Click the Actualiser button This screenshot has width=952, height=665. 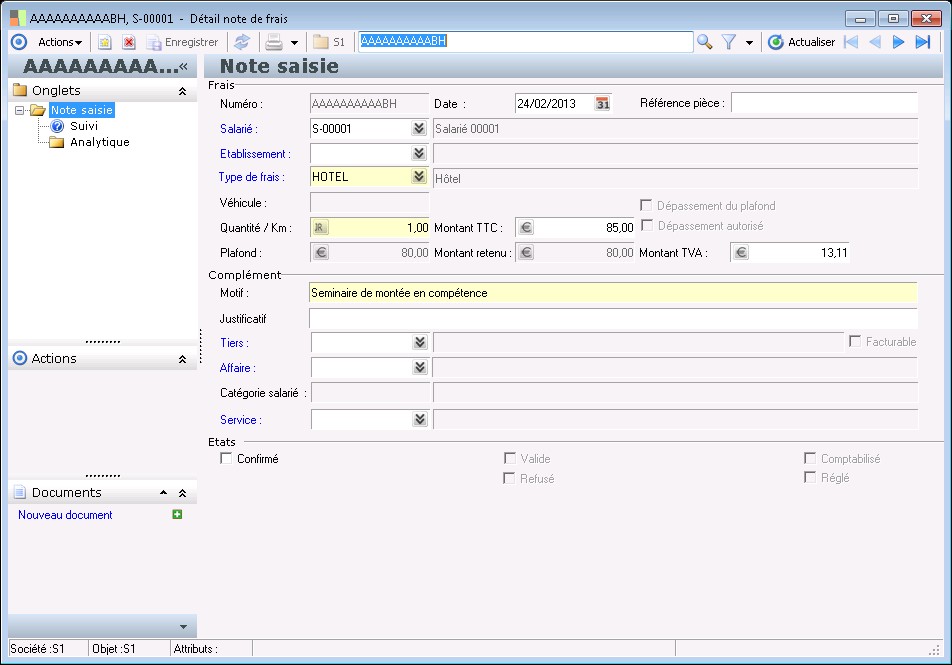click(x=801, y=42)
